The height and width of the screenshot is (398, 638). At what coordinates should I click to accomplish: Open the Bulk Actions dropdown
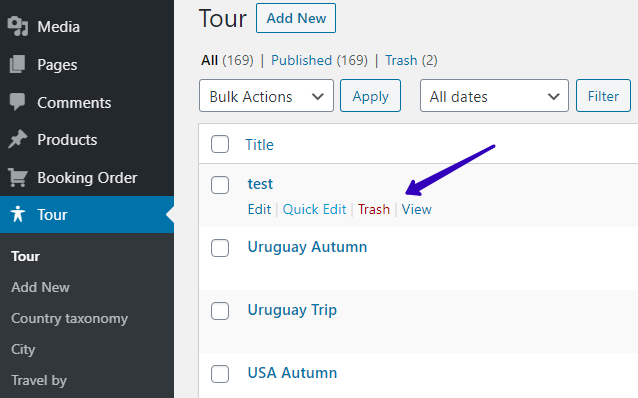tap(266, 96)
